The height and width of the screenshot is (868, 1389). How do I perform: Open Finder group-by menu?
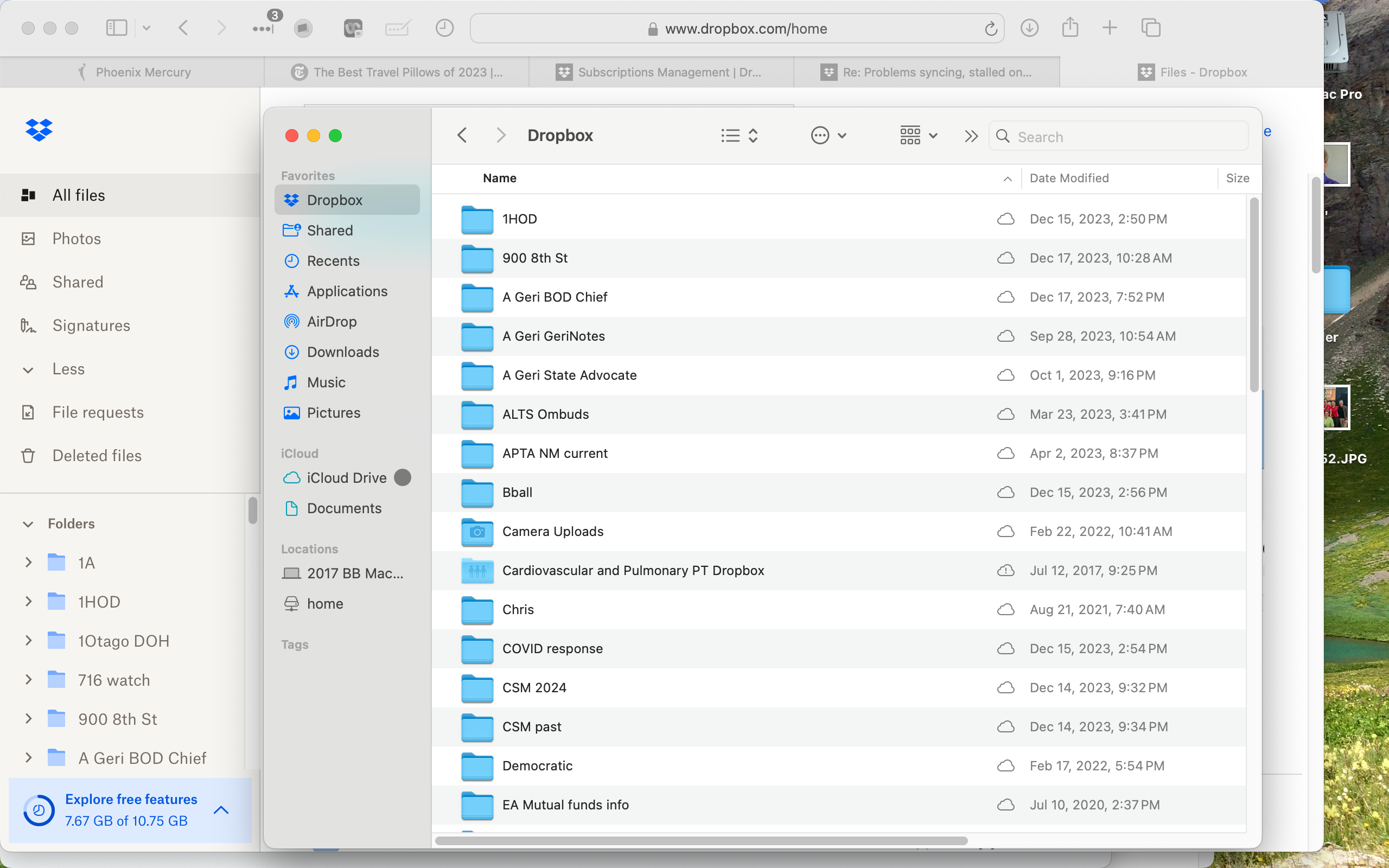919,136
